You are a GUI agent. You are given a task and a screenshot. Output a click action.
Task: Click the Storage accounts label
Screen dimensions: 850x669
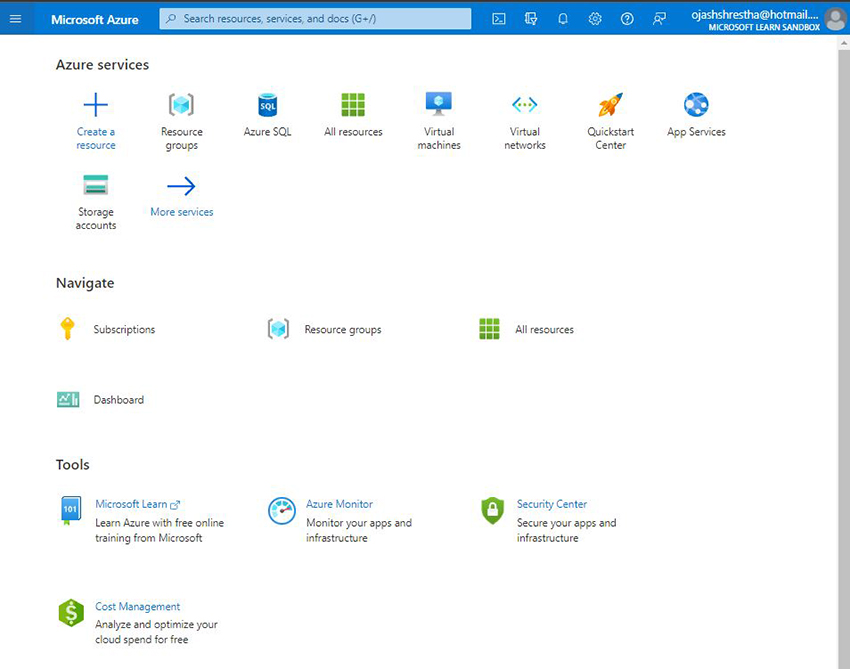tap(95, 218)
